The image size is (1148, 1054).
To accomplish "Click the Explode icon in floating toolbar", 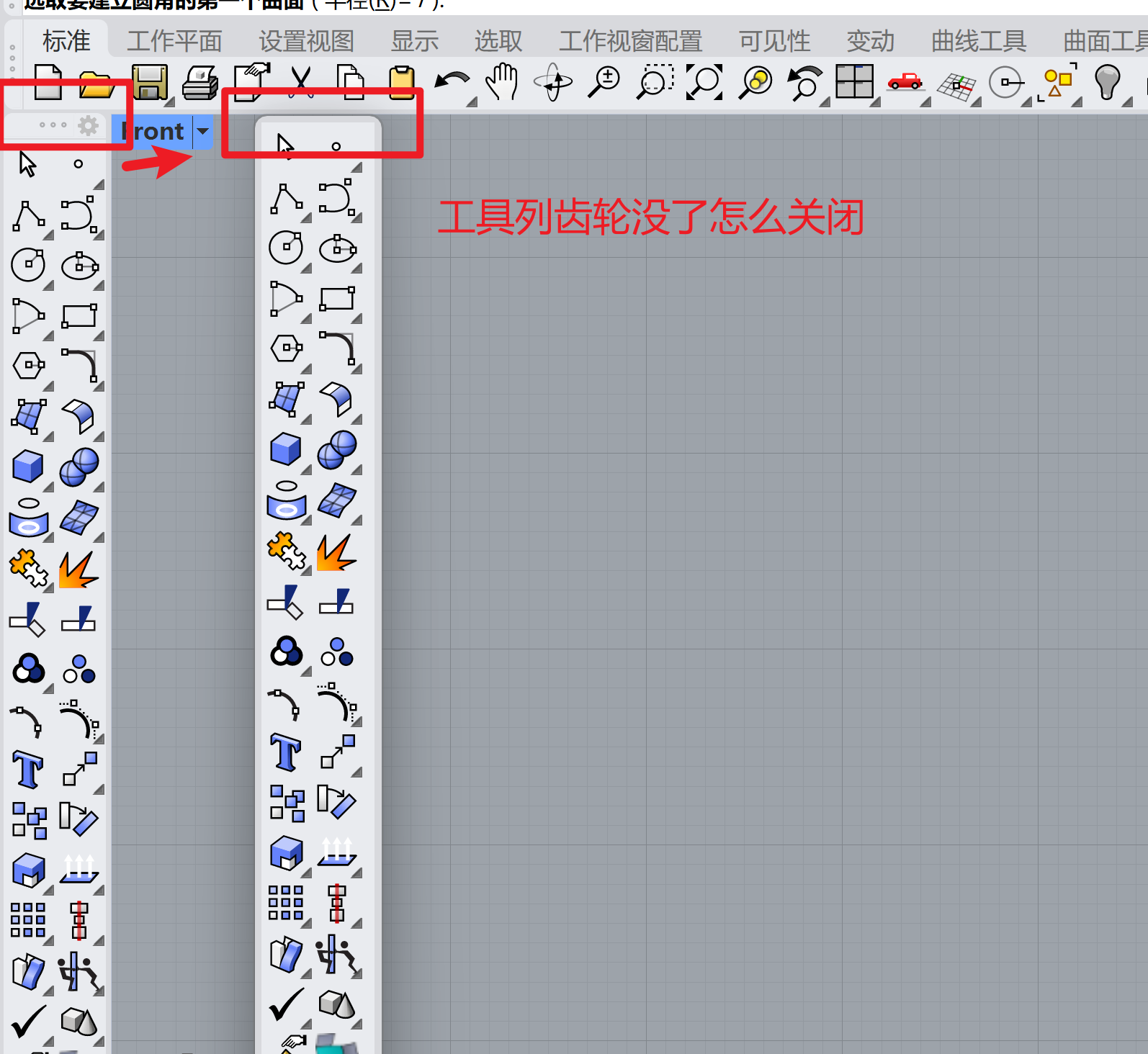I will pos(336,552).
